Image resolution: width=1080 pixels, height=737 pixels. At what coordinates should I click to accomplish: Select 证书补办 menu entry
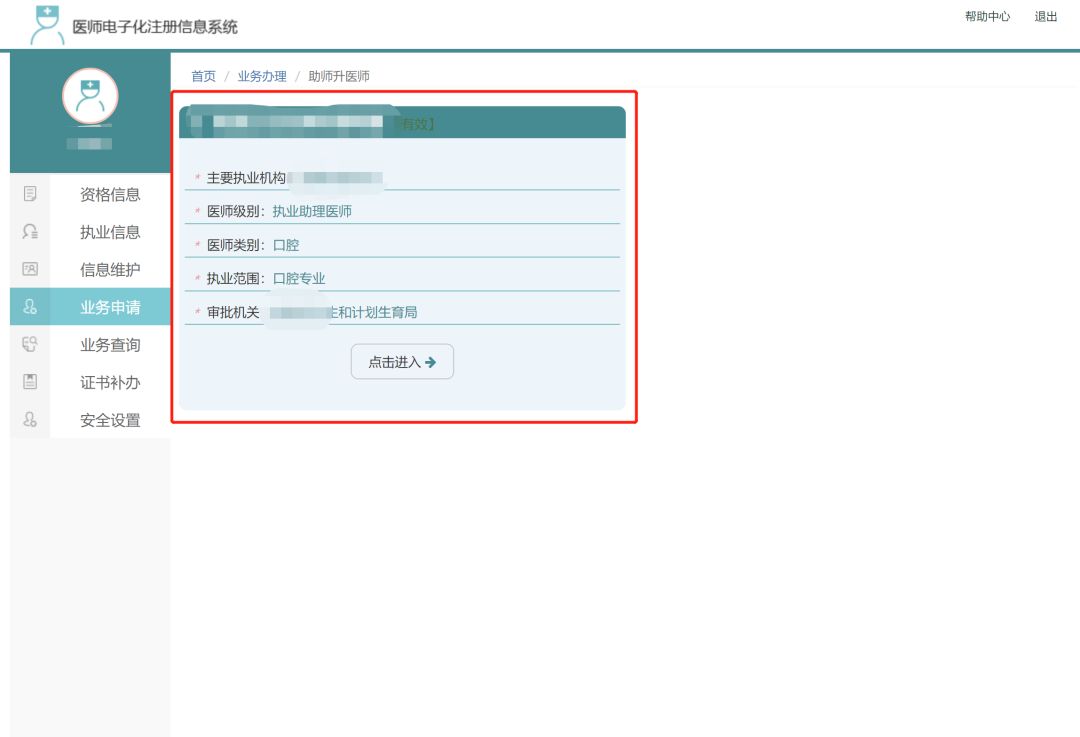110,383
